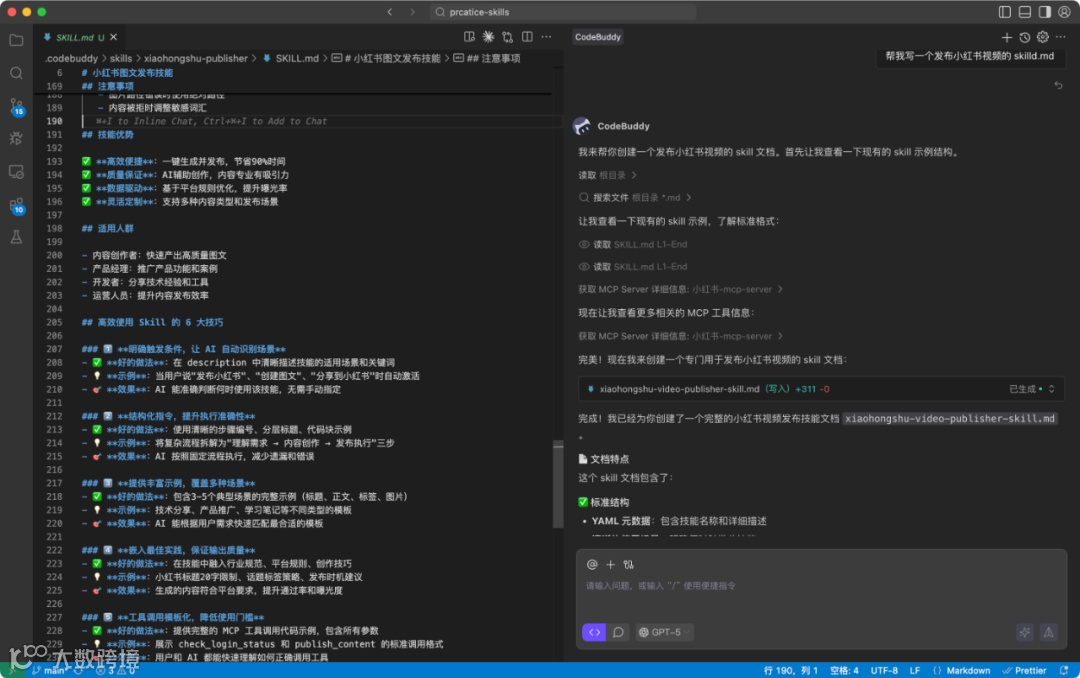Toggle the bottom panel layout

coord(1025,12)
